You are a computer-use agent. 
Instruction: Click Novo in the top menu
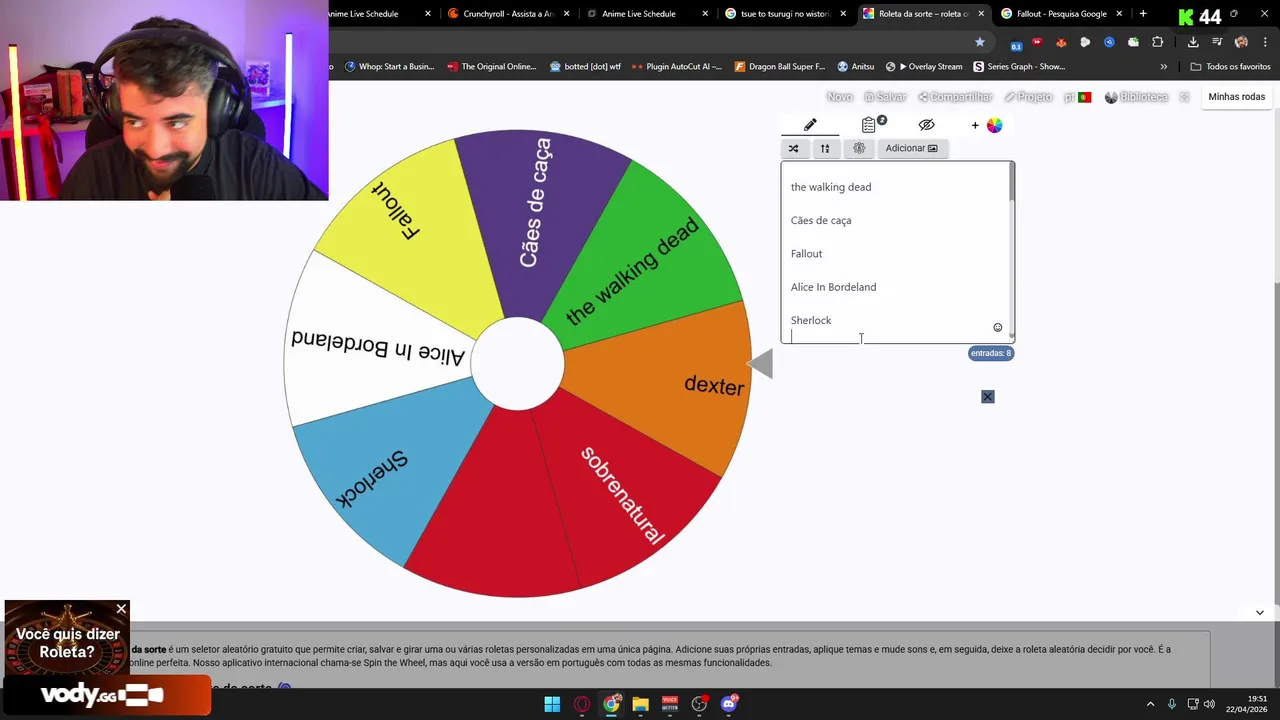coord(840,97)
